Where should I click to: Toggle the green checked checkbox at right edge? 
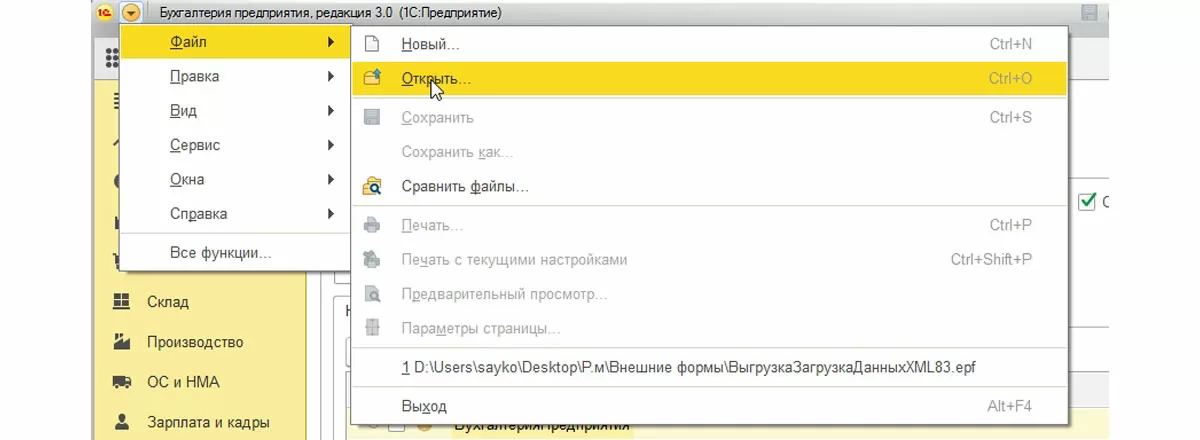pos(1087,202)
